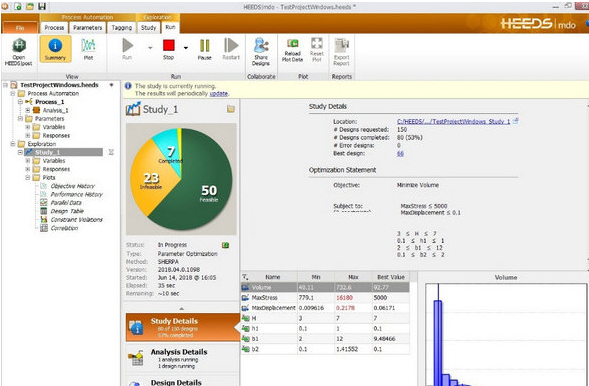Select the Run ribbon tab
This screenshot has width=589, height=386.
pyautogui.click(x=170, y=27)
